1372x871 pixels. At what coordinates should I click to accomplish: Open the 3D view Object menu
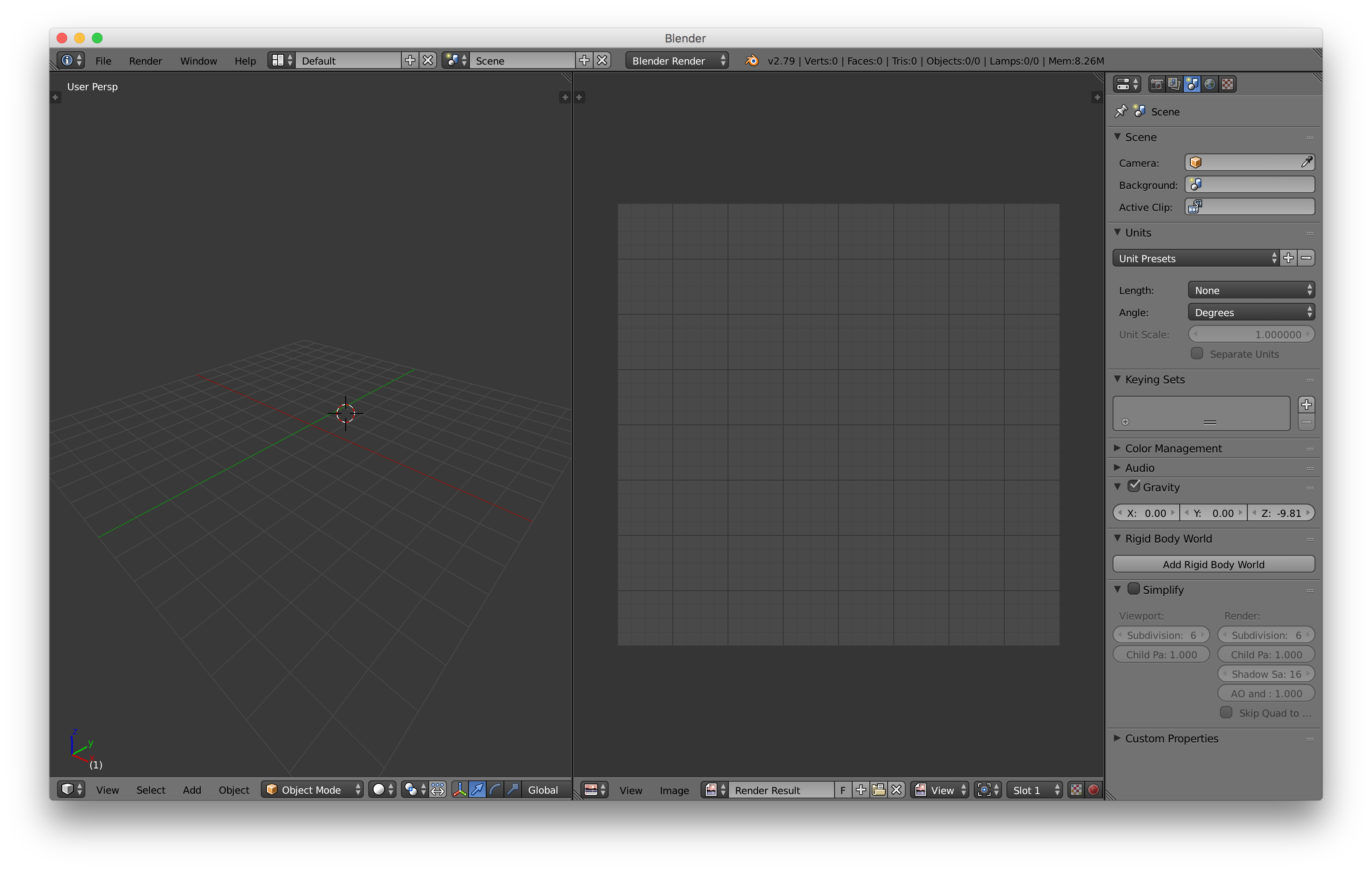click(234, 790)
